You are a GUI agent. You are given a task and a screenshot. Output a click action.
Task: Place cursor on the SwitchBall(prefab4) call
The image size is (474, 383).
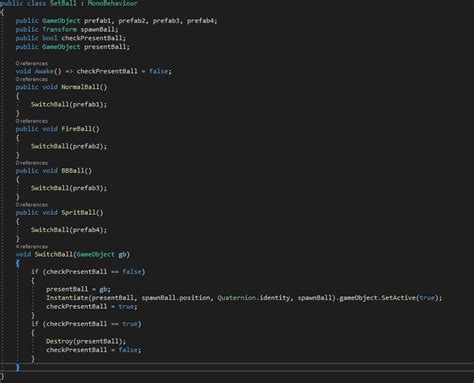point(69,230)
